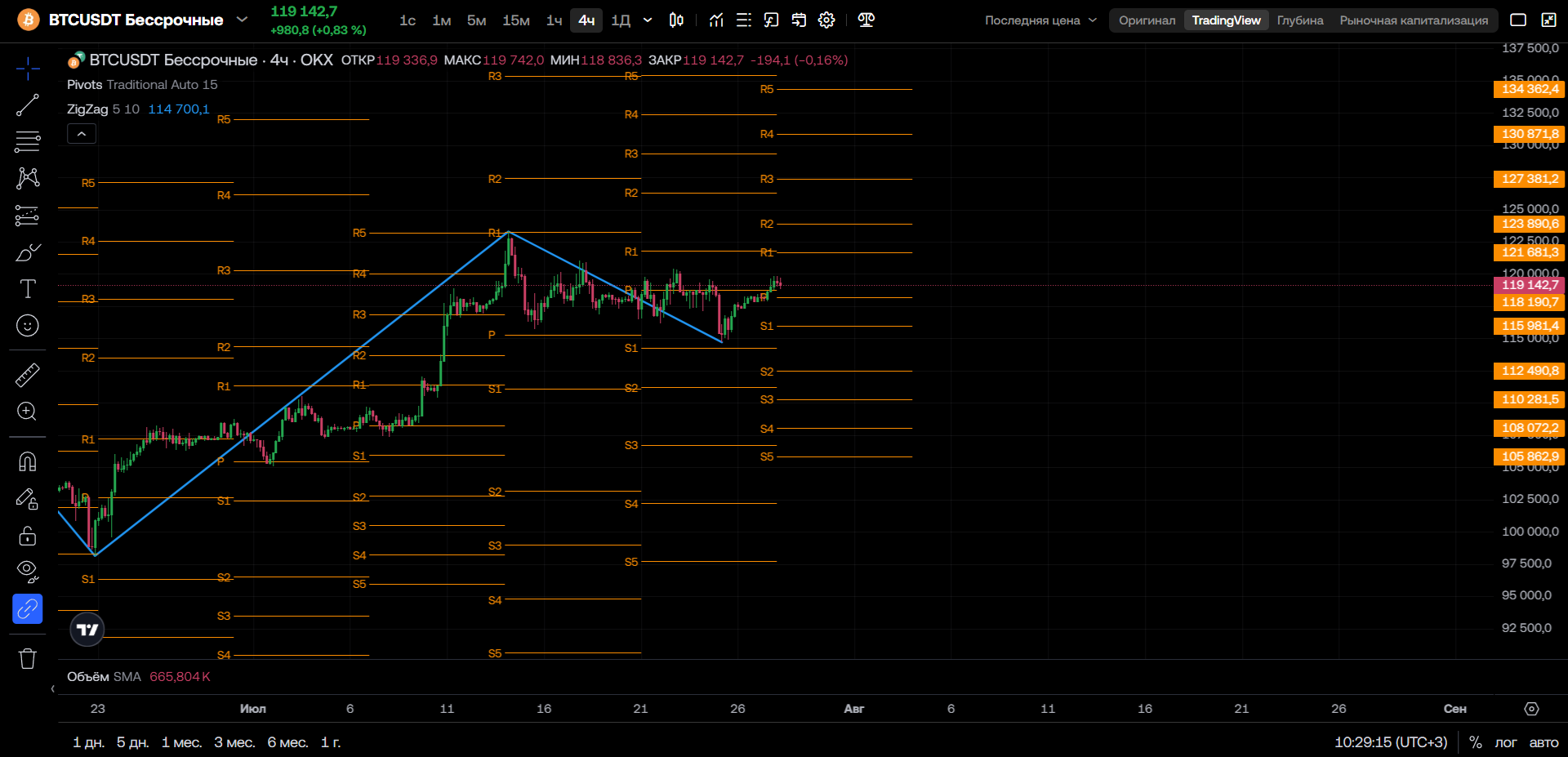The image size is (1568, 757).
Task: Click the small collapse arrow under the drawing toolbar
Action: (x=53, y=688)
